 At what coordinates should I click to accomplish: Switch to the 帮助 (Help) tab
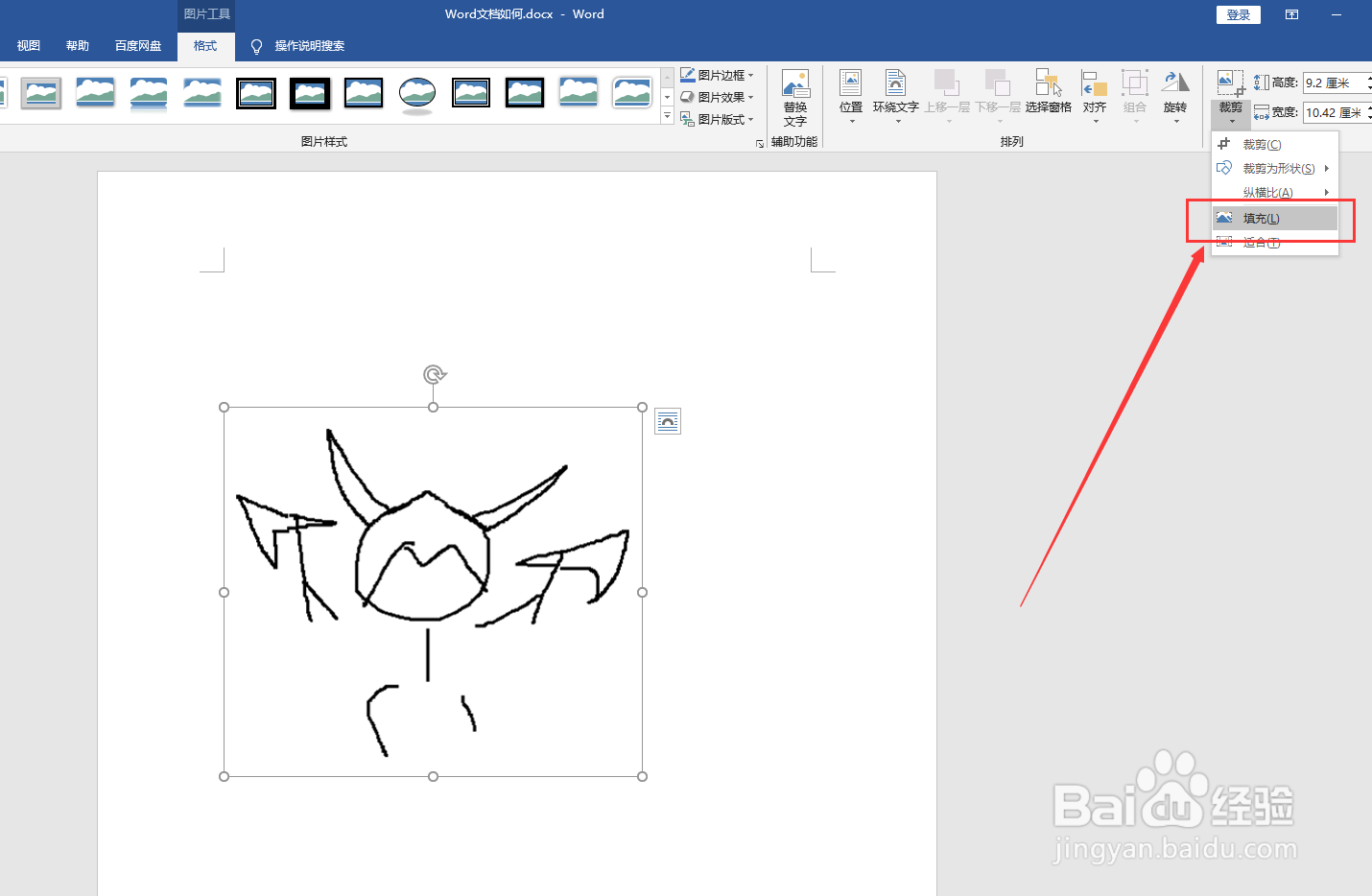(78, 46)
